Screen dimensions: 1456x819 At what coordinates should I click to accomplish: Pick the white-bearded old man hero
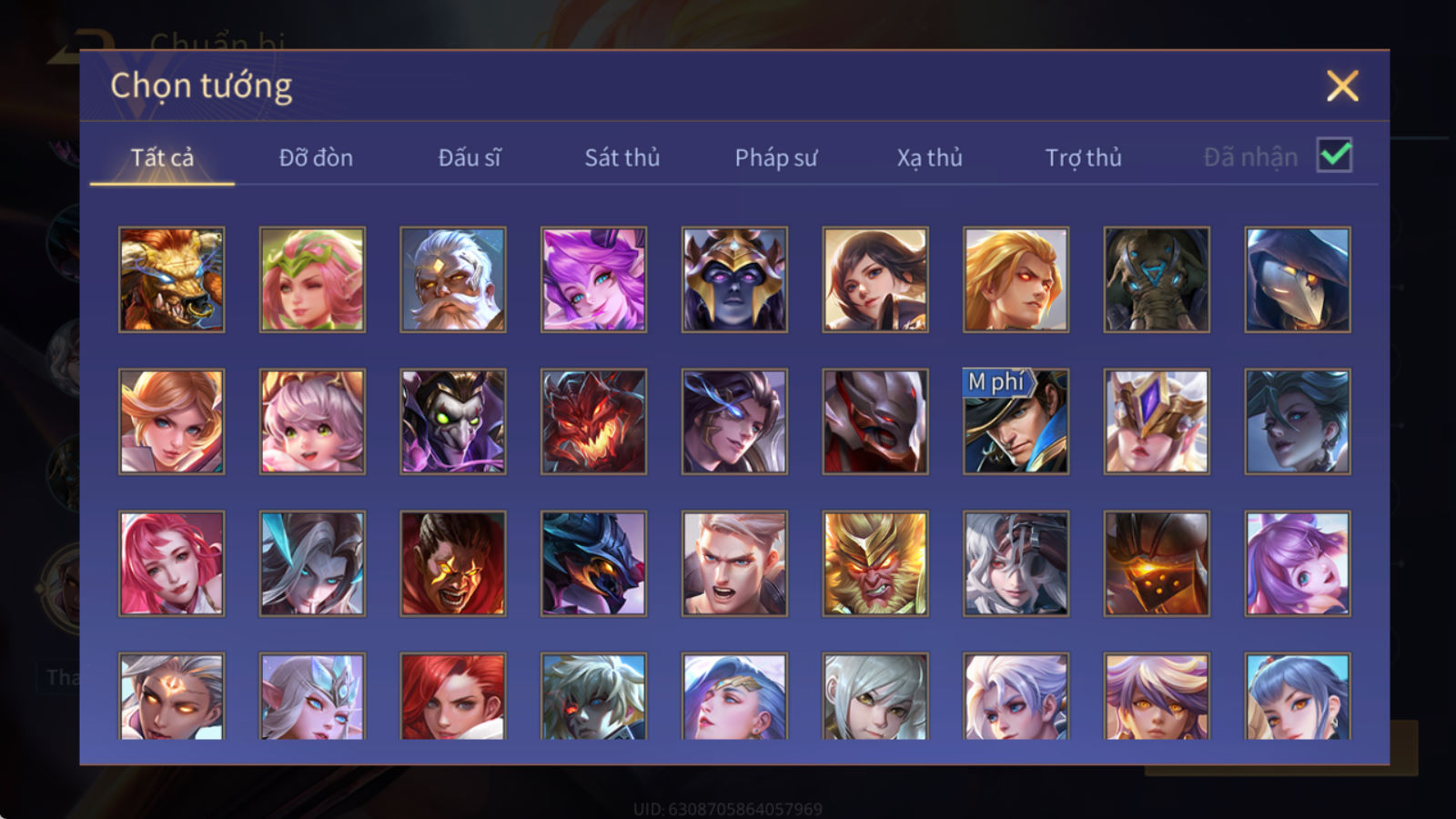click(x=452, y=279)
